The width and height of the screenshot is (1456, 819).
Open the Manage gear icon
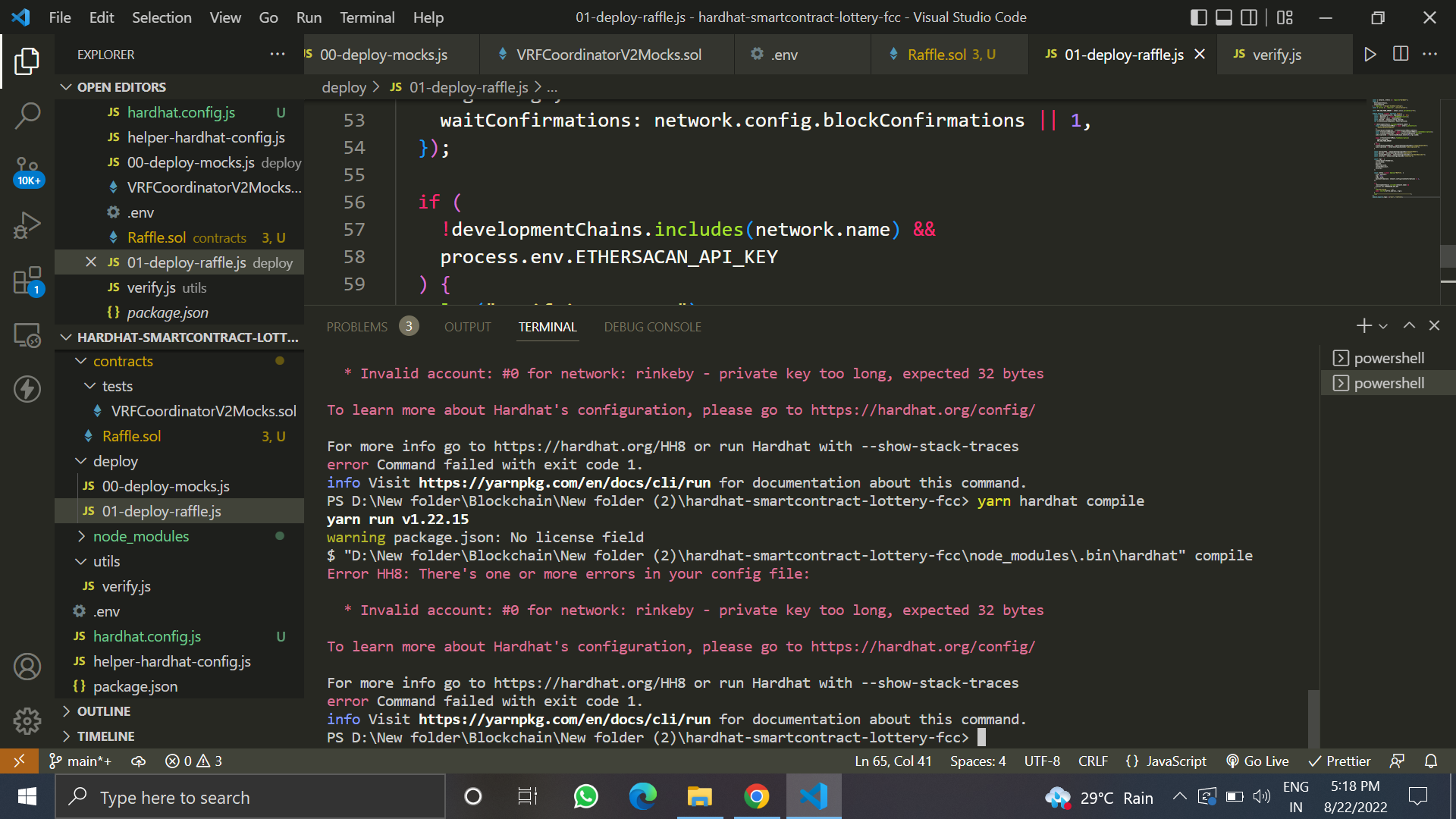(27, 721)
